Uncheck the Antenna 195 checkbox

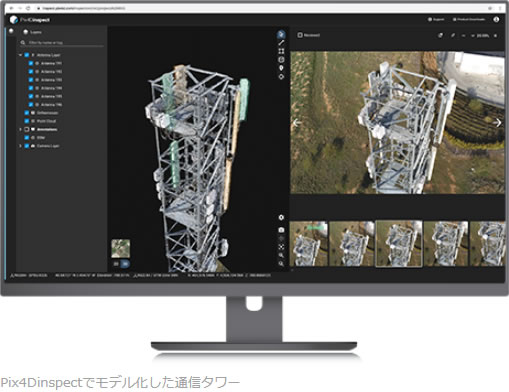click(x=31, y=96)
